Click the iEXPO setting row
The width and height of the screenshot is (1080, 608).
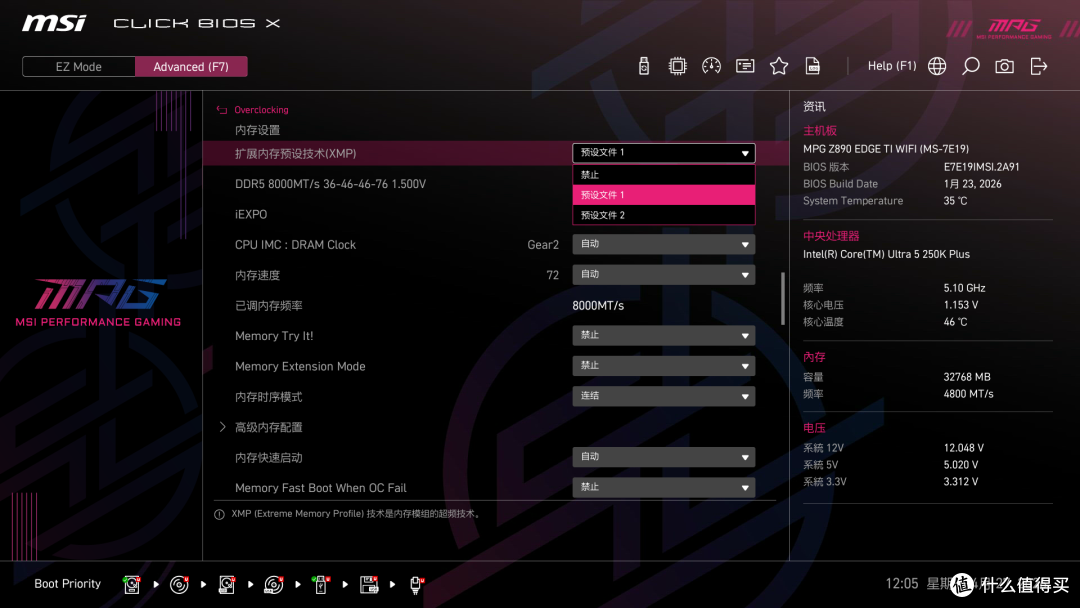pos(251,214)
